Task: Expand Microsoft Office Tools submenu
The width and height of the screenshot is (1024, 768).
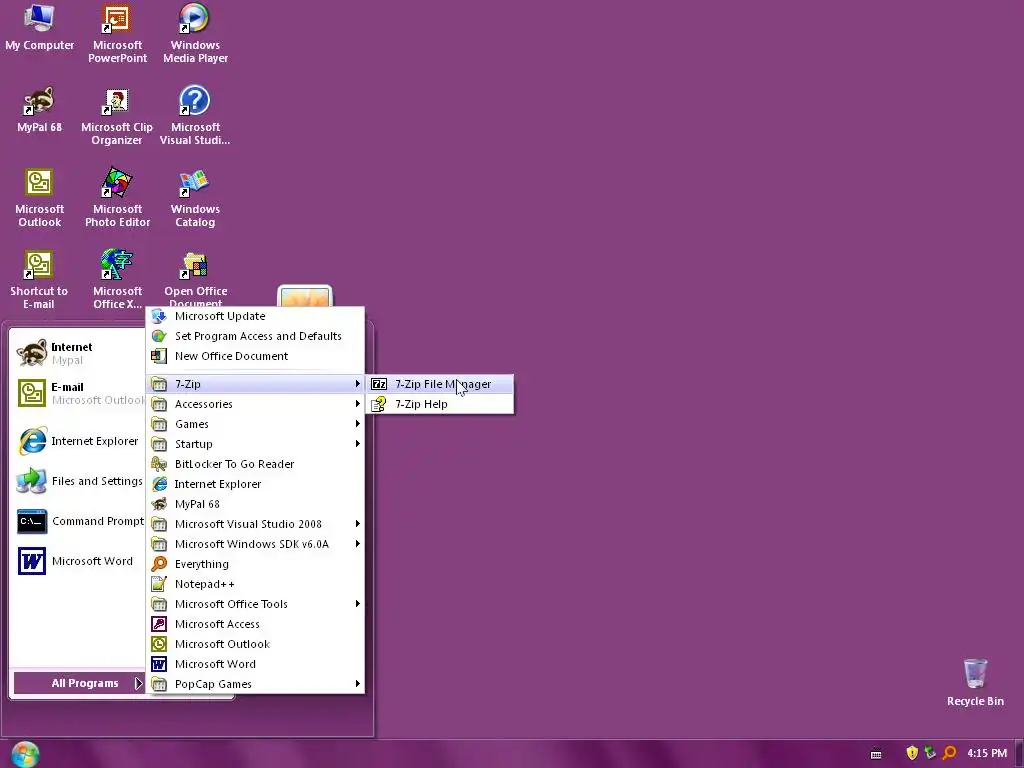Action: tap(256, 604)
